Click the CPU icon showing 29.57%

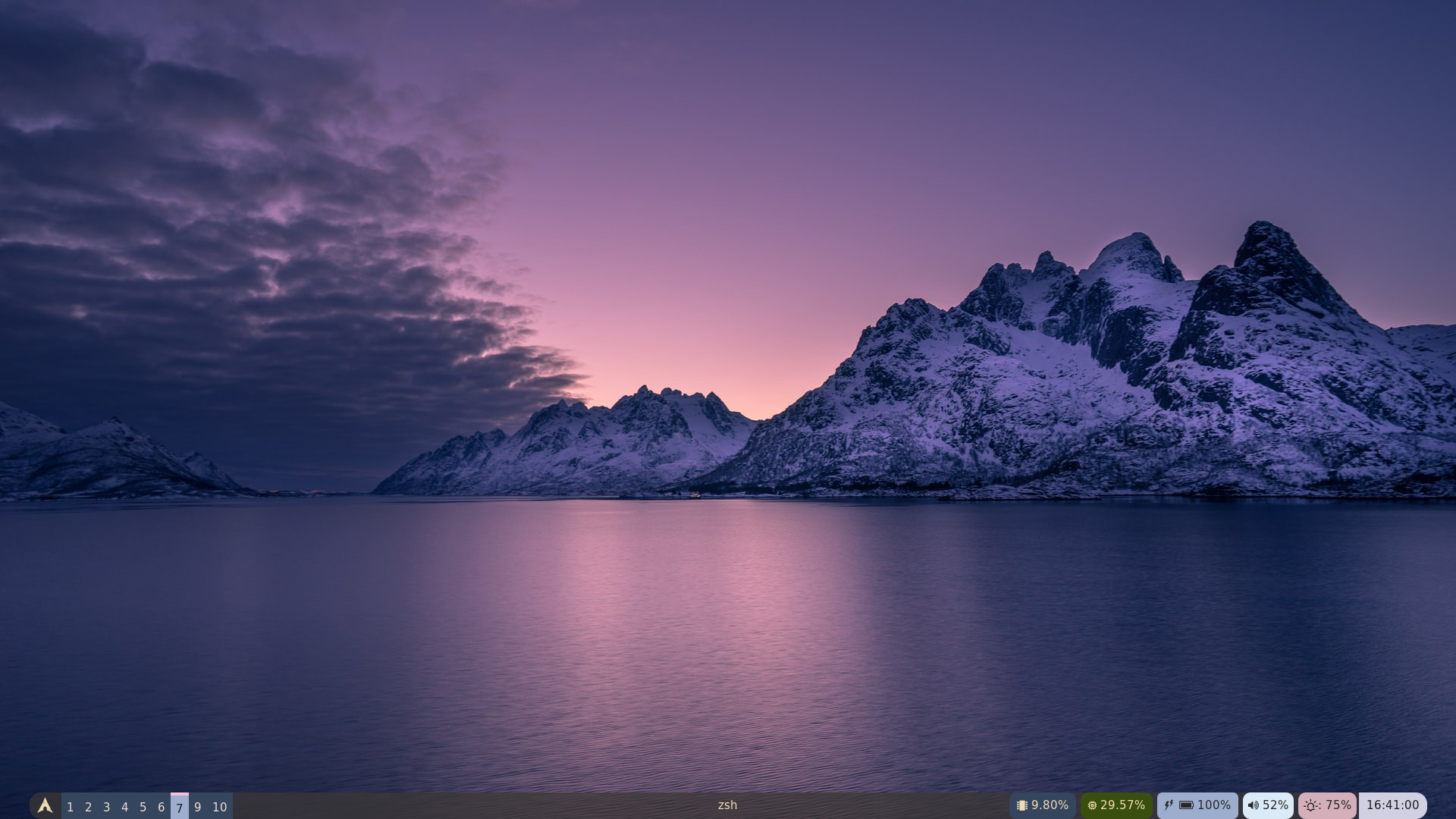pos(1092,805)
